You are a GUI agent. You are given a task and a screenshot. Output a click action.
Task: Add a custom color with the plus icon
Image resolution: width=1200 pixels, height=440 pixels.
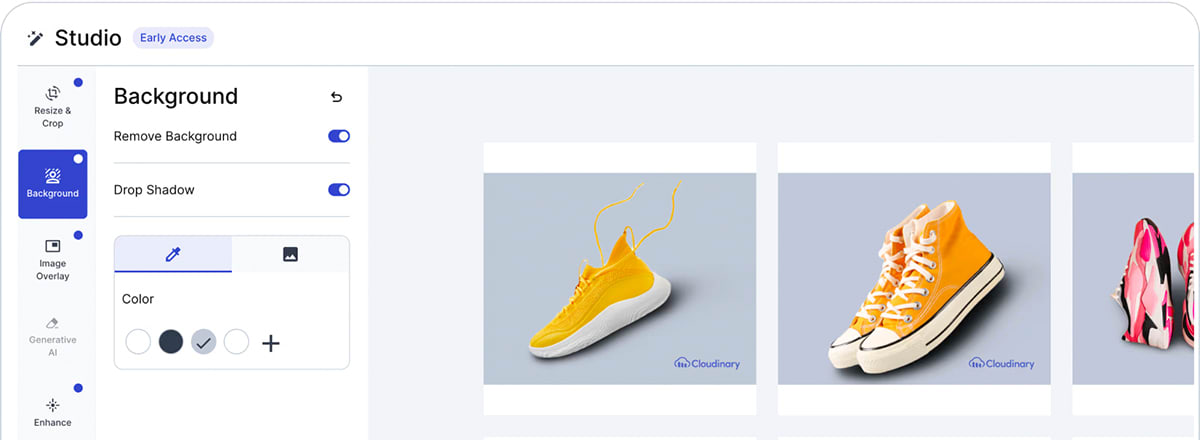271,343
